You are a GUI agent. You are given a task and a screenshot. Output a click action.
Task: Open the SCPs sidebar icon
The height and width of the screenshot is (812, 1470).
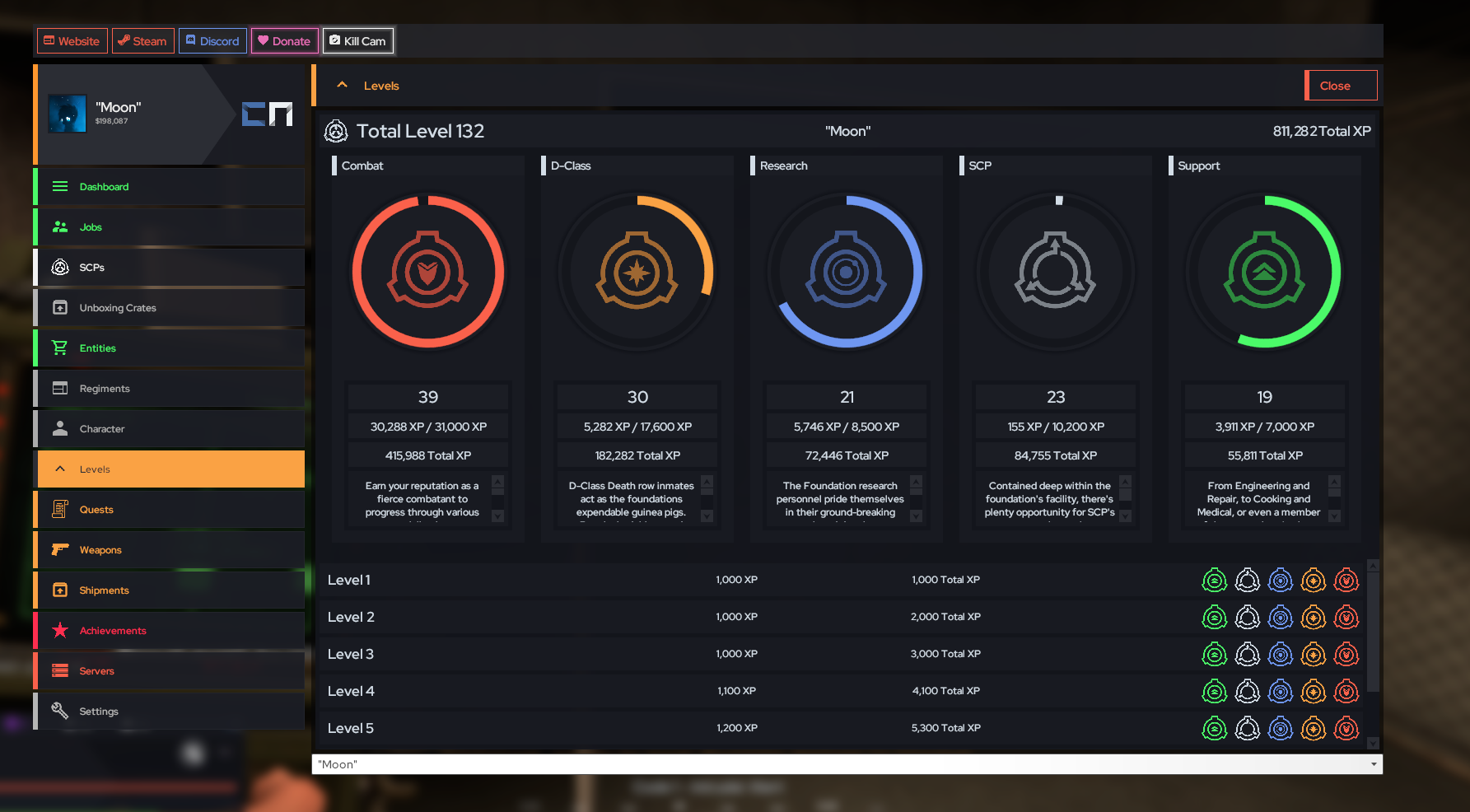pos(60,268)
